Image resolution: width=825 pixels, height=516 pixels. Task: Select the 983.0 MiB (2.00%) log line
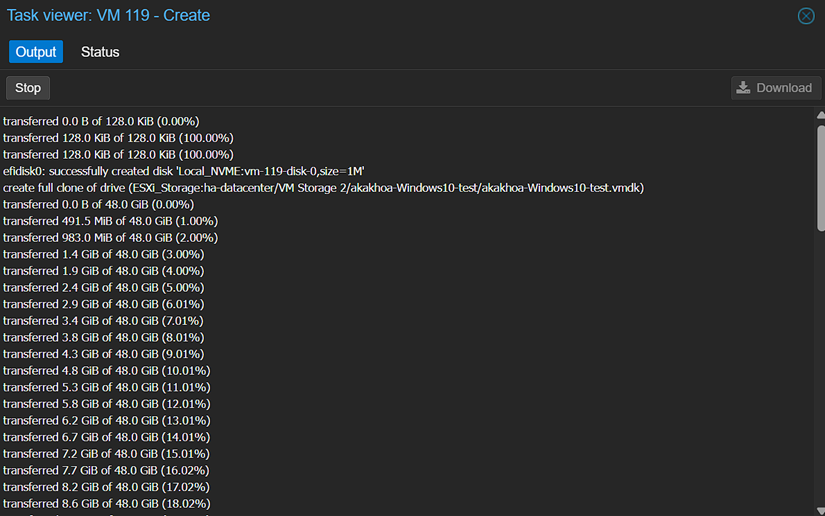[x=110, y=238]
